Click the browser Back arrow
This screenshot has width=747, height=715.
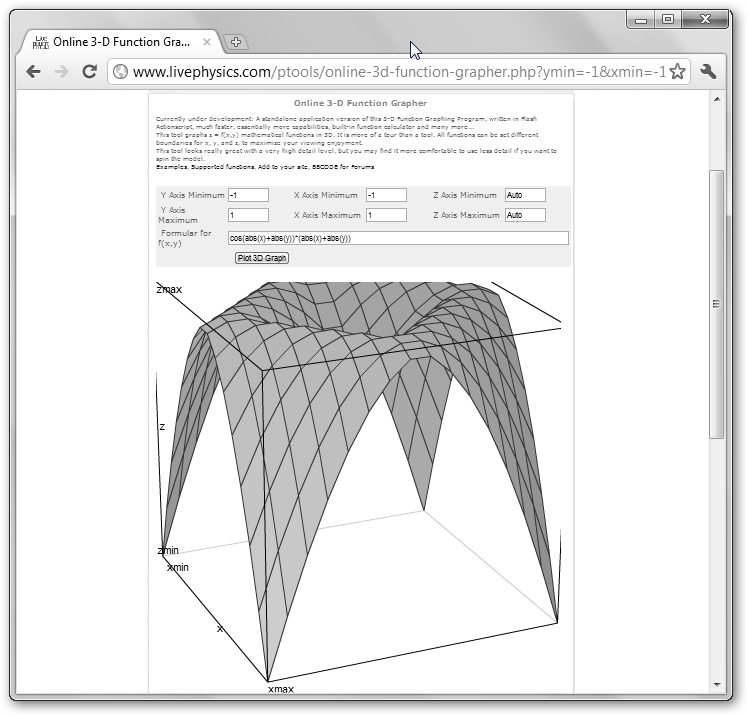(33, 72)
